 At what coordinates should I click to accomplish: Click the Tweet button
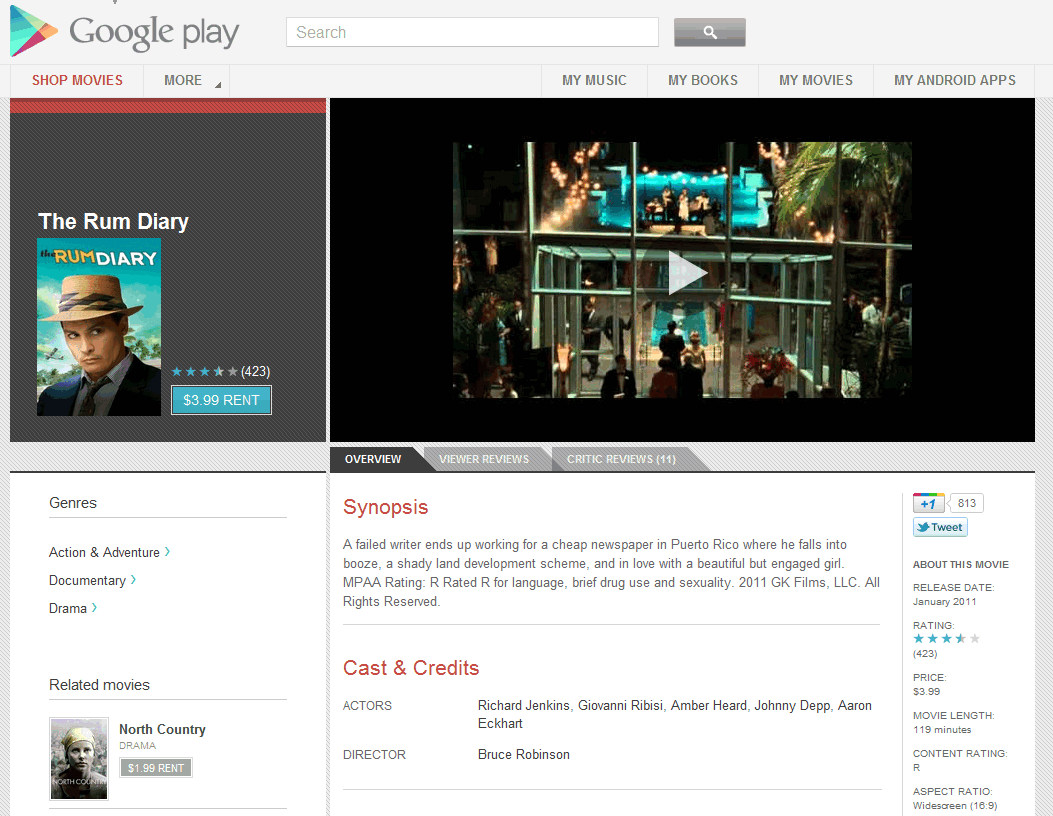940,527
